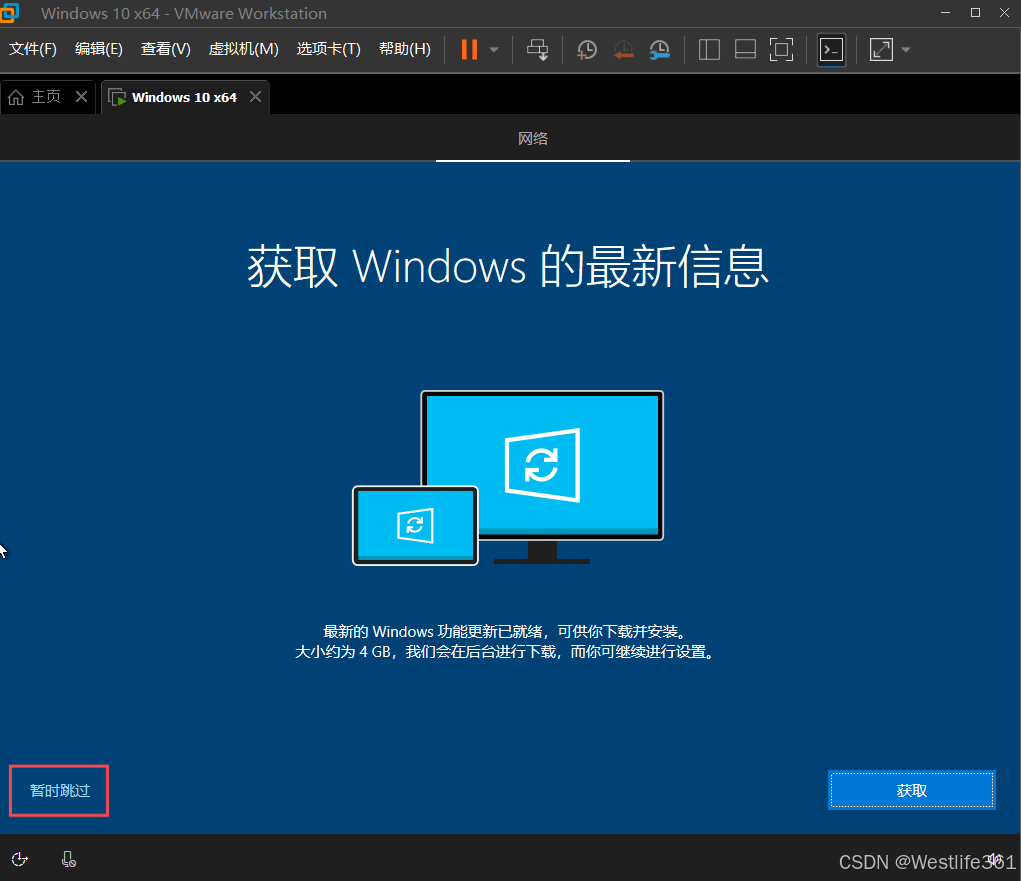Toggle the console view button
This screenshot has width=1021, height=881.
click(831, 49)
